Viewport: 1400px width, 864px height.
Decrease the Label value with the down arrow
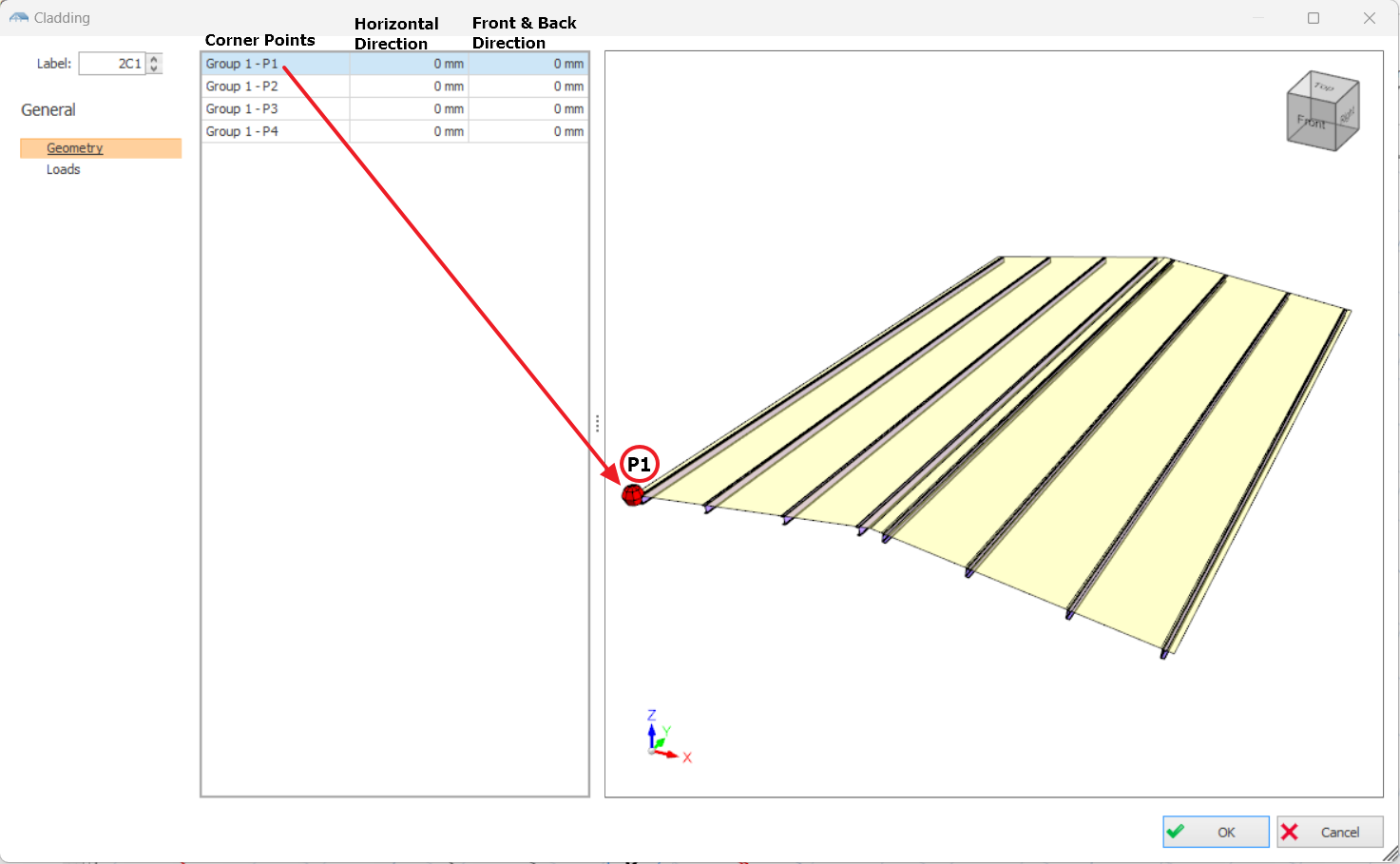[x=155, y=68]
